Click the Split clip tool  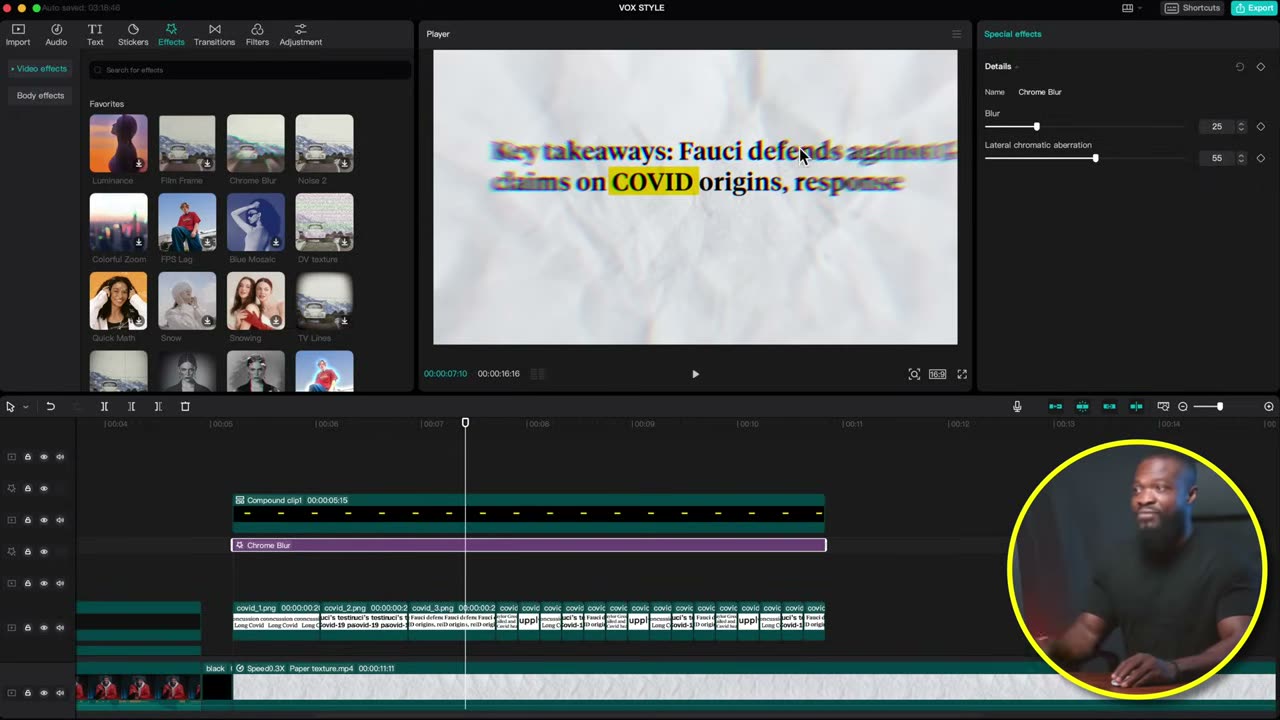(x=104, y=407)
